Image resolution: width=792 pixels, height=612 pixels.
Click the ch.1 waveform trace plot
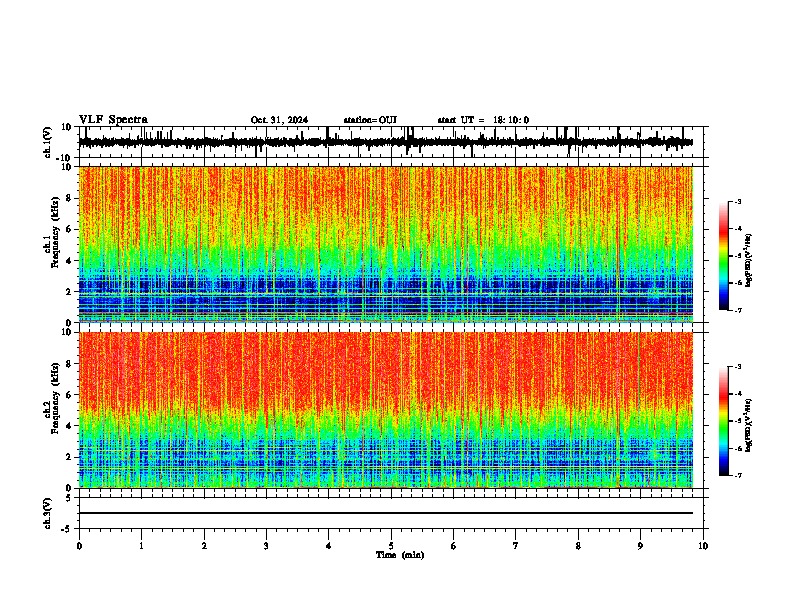click(x=393, y=142)
